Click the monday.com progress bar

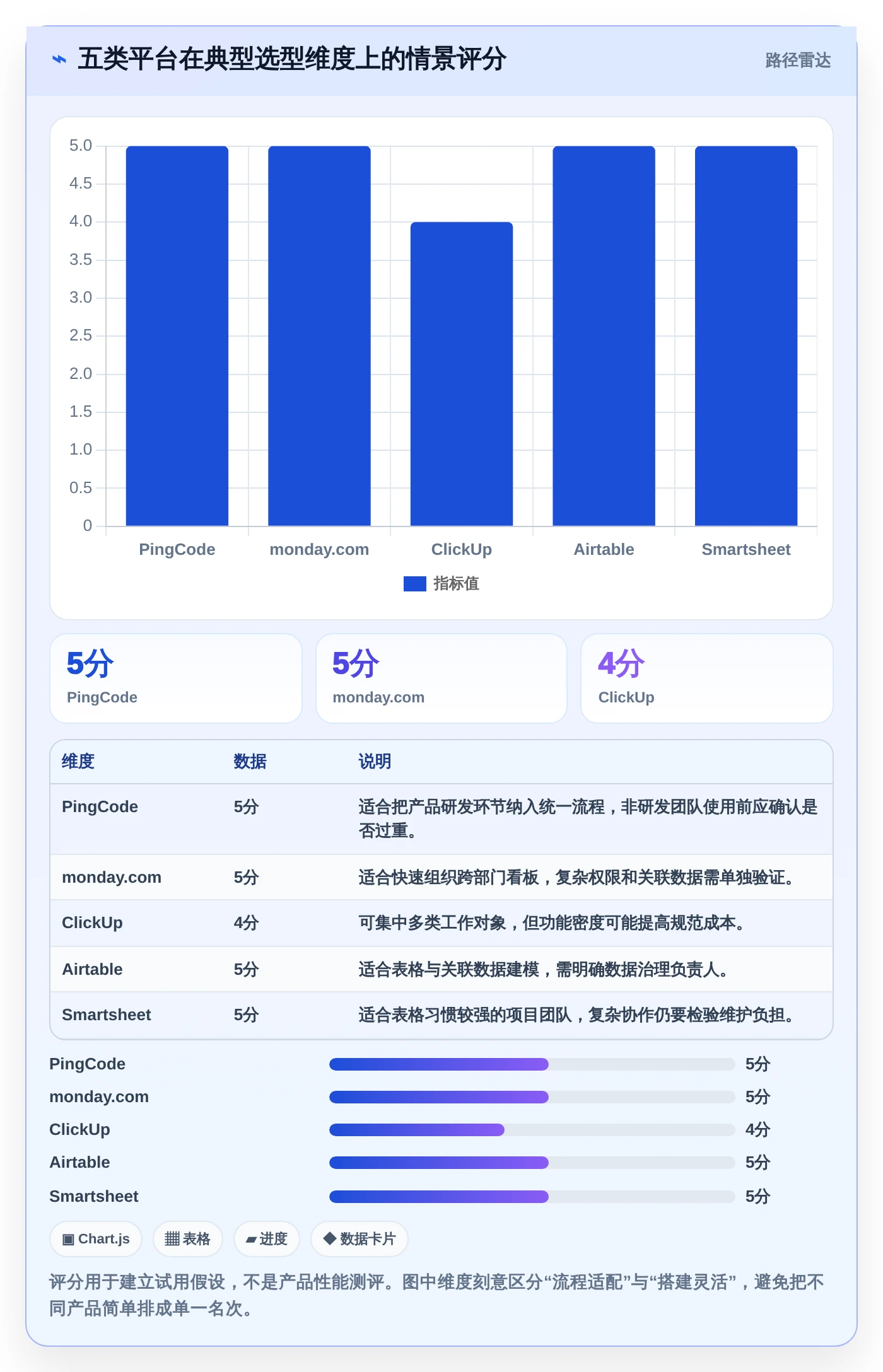532,1097
